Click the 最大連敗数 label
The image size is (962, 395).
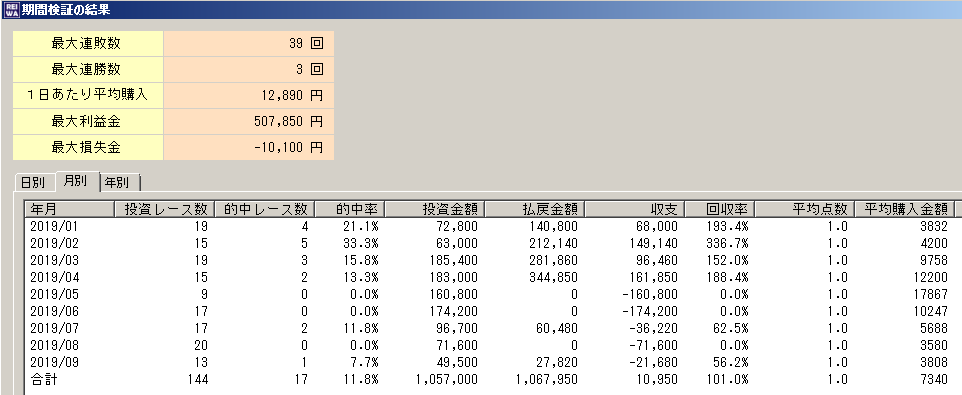click(86, 44)
